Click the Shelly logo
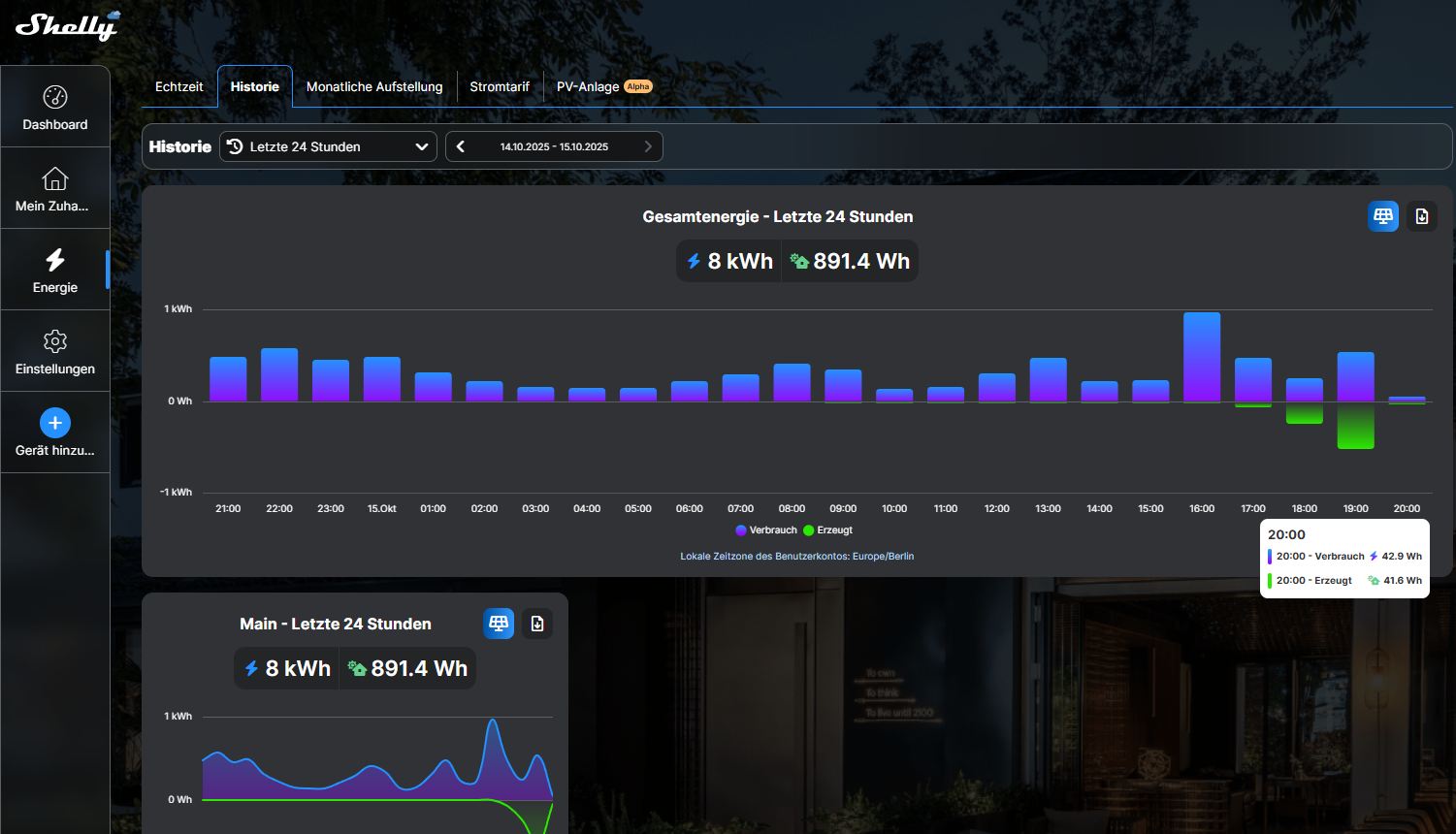The width and height of the screenshot is (1456, 834). tap(67, 26)
